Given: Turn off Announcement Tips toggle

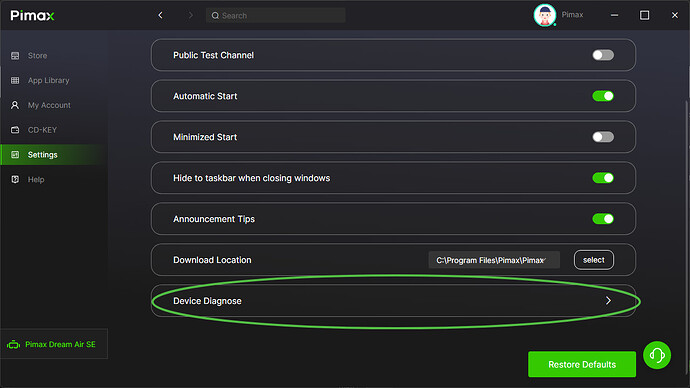Looking at the screenshot, I should coord(603,219).
